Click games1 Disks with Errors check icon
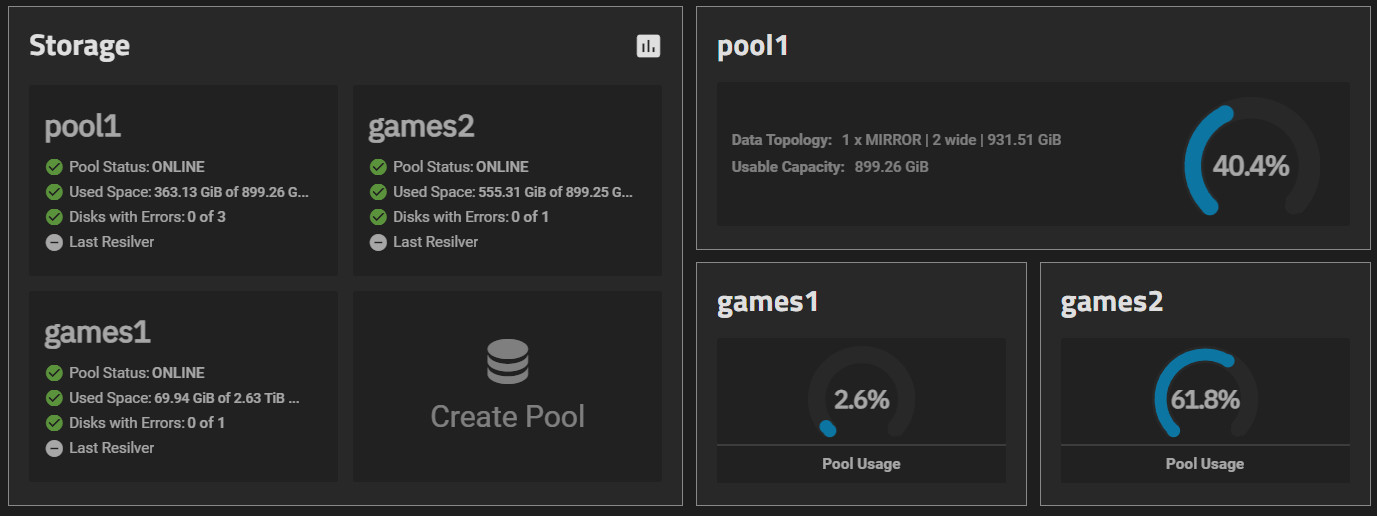Screen dimensions: 1377x516 point(54,423)
